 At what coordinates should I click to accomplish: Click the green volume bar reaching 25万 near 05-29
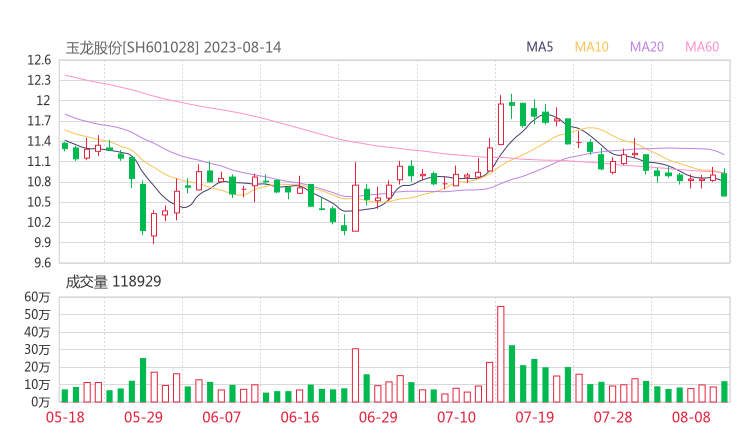143,380
